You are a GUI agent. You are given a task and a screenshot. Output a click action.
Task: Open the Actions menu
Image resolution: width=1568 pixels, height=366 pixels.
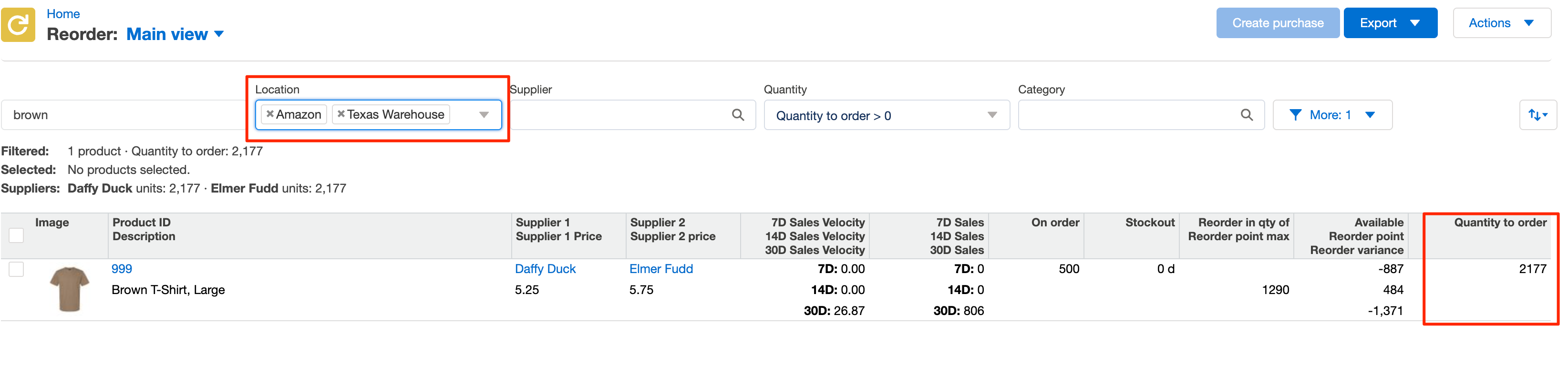(x=1500, y=23)
